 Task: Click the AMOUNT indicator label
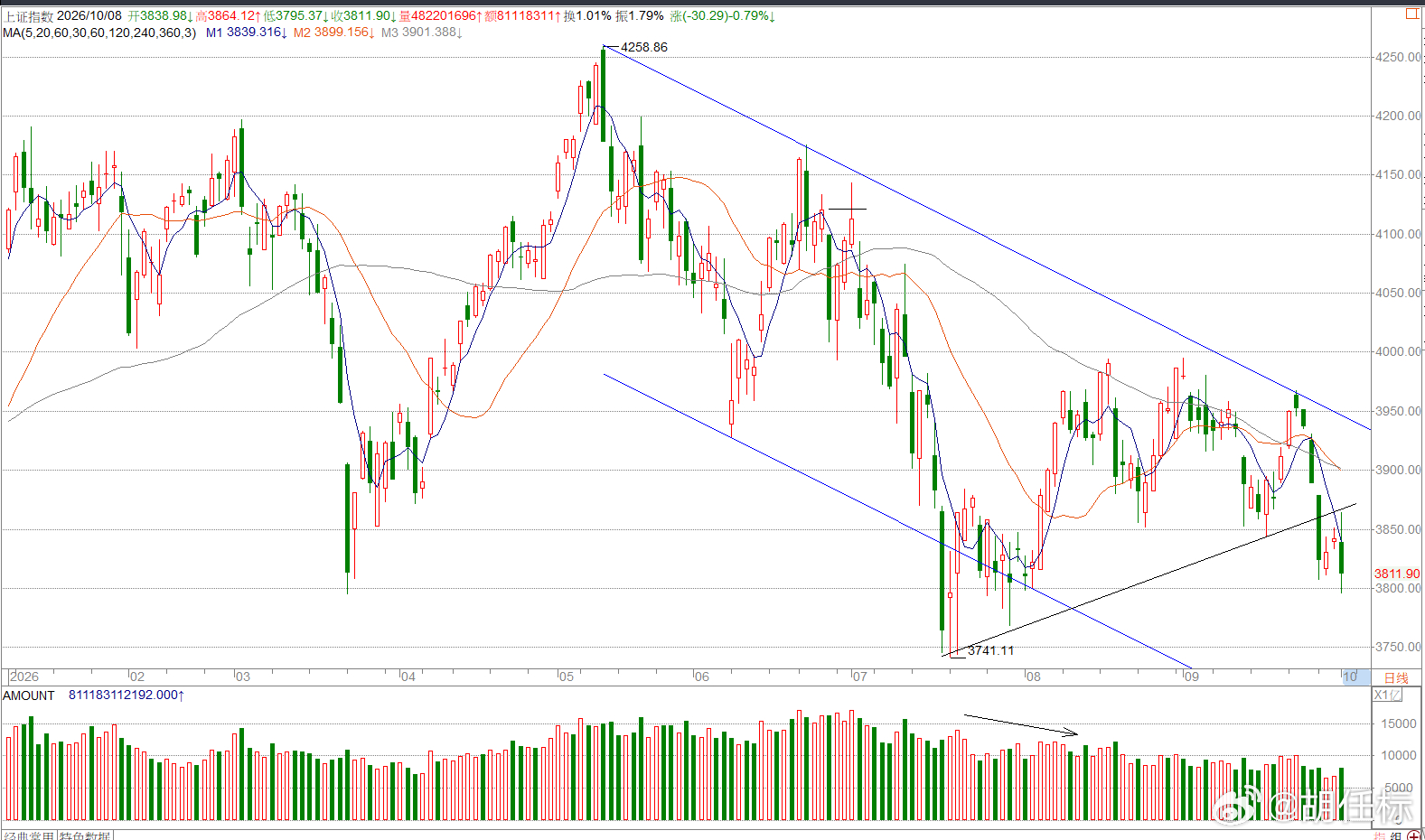tap(29, 695)
